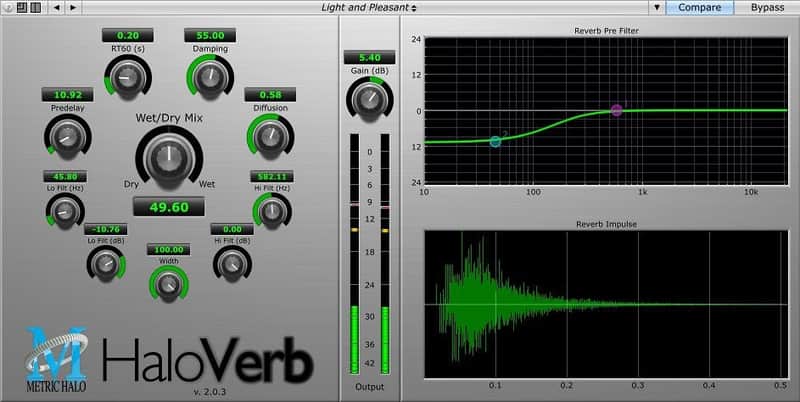The width and height of the screenshot is (800, 402).
Task: Click the Dry label by the mix knob
Action: point(131,184)
